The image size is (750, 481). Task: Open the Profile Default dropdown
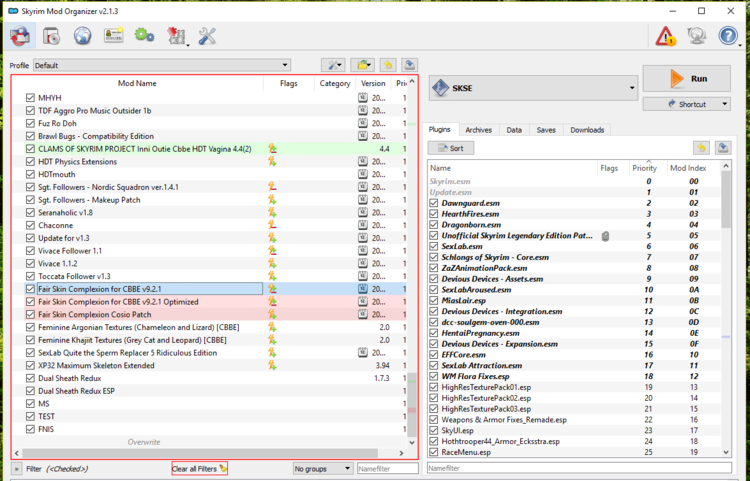[x=162, y=65]
